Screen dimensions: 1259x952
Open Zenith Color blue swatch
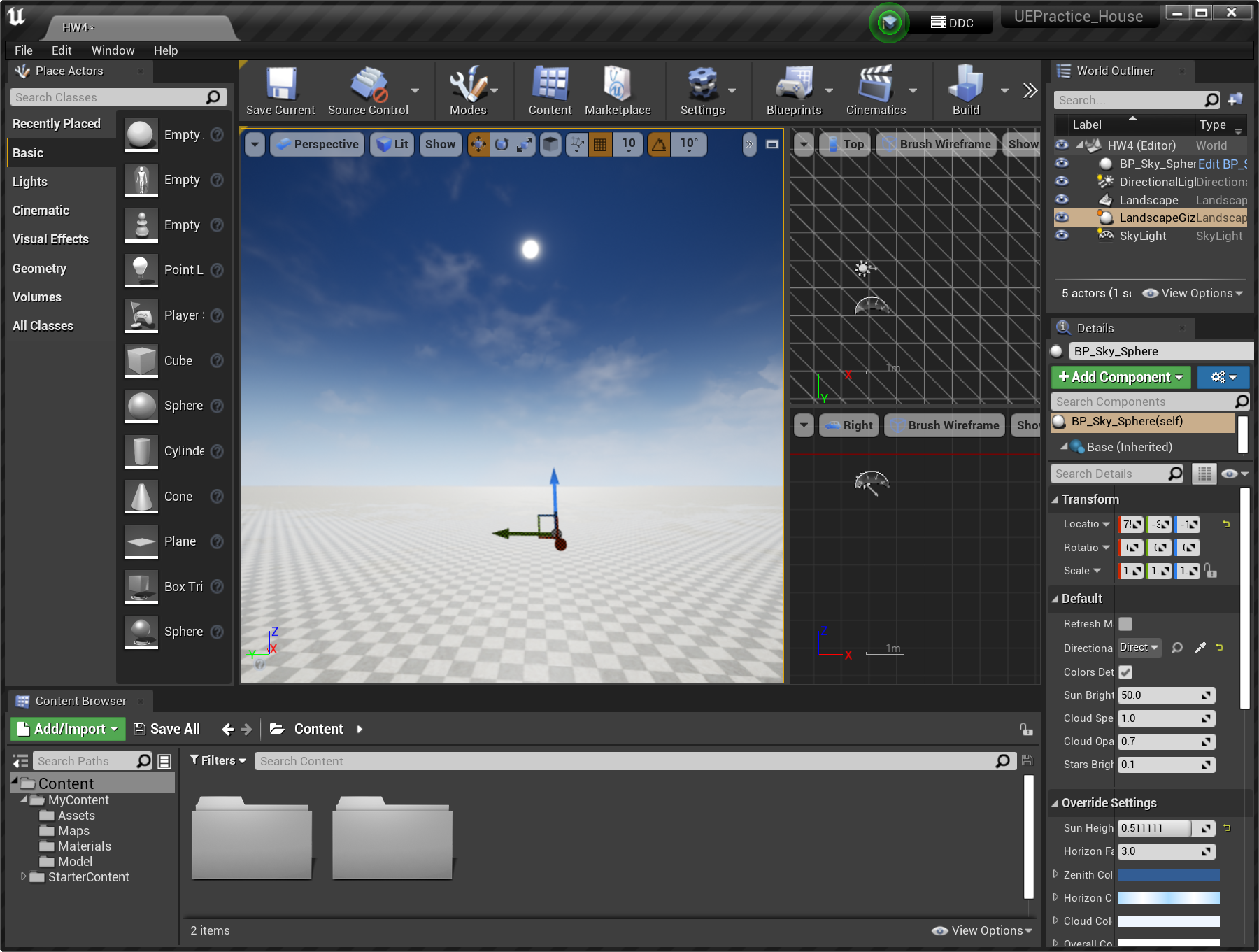[1168, 875]
